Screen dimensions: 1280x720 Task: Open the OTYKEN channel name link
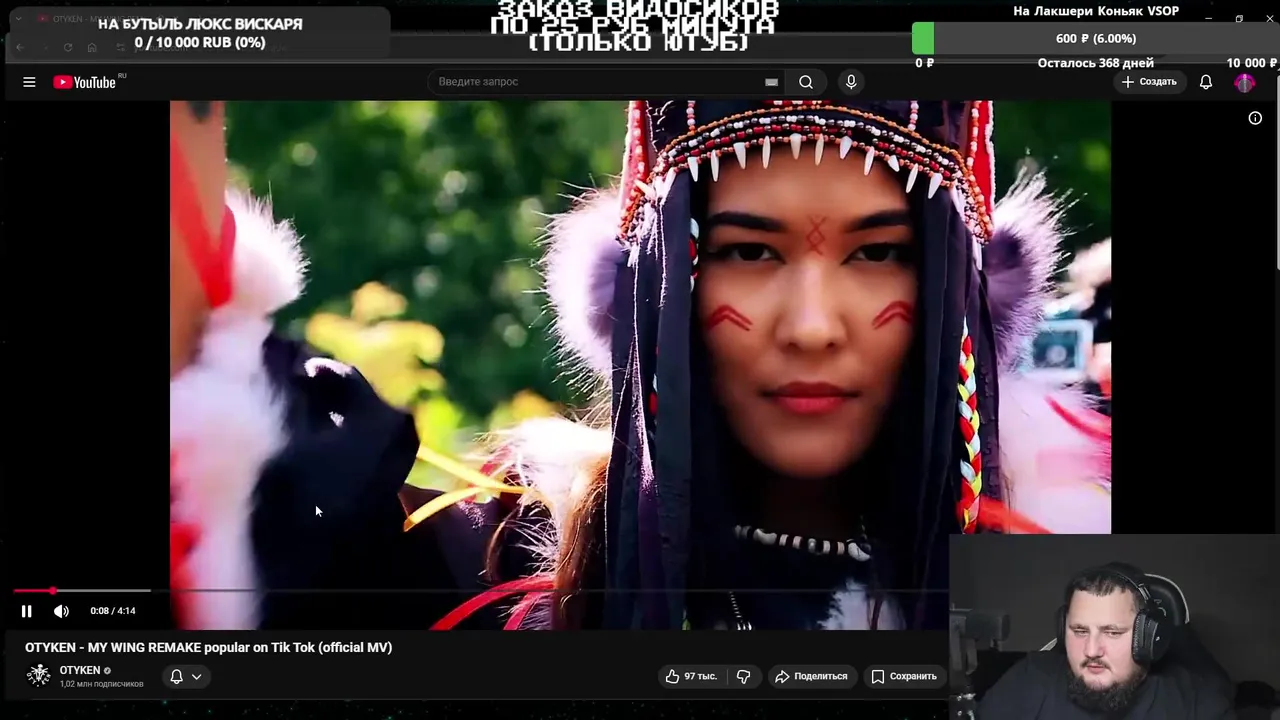(80, 670)
